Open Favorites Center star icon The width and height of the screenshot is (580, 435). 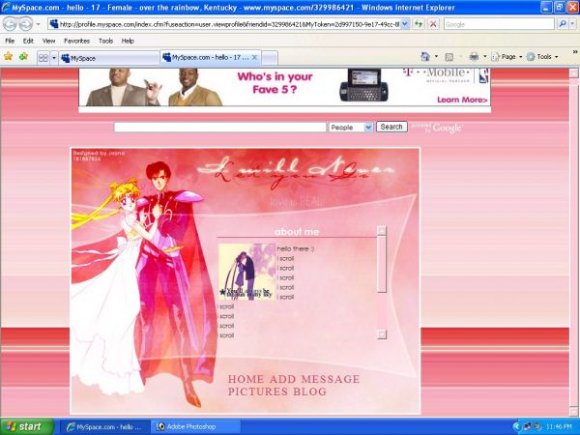[8, 57]
